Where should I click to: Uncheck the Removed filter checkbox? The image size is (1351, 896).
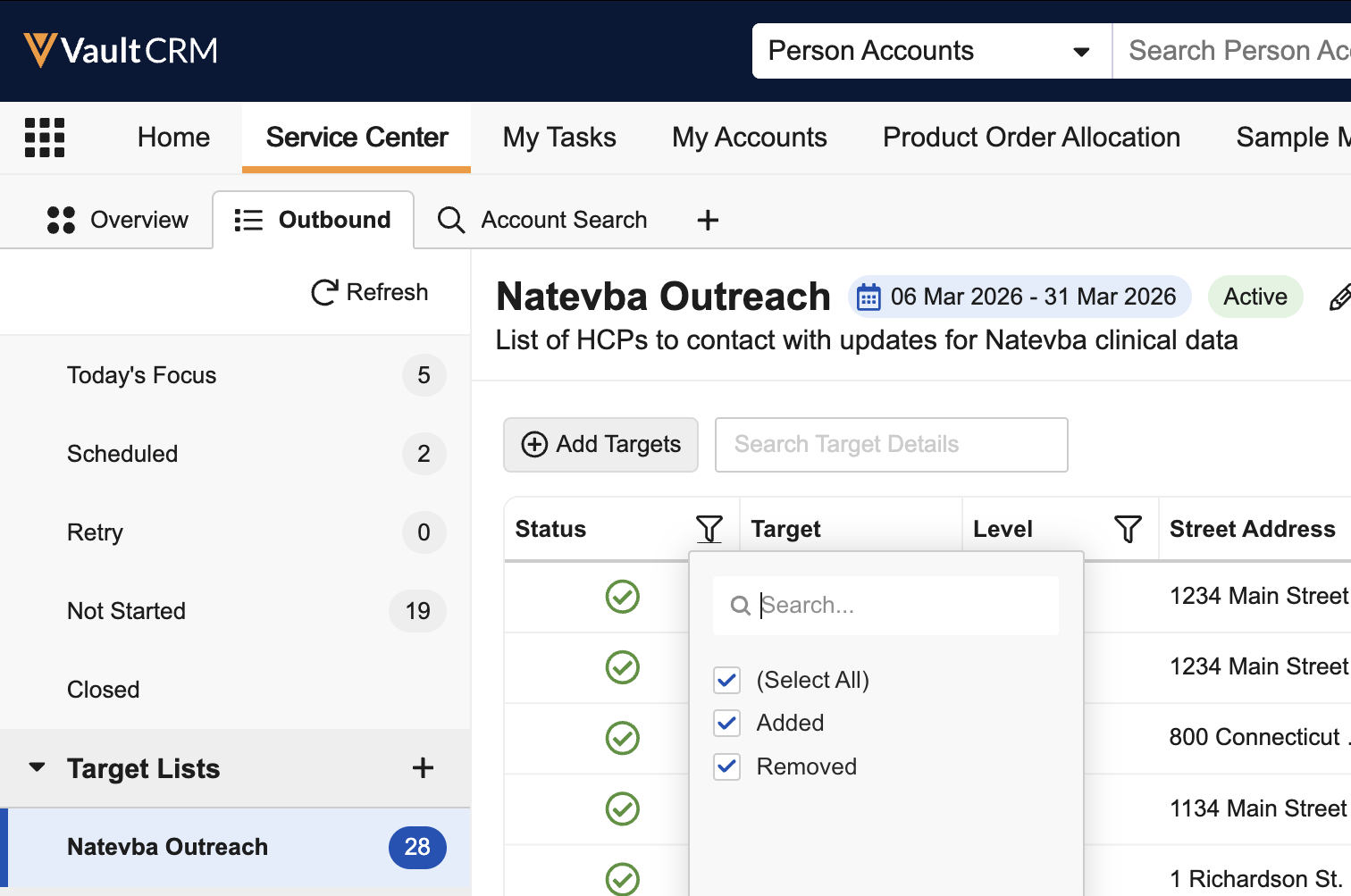(727, 766)
